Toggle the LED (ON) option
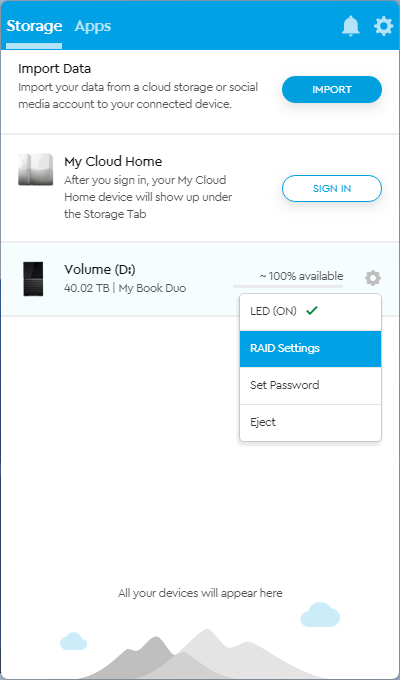 tap(310, 312)
